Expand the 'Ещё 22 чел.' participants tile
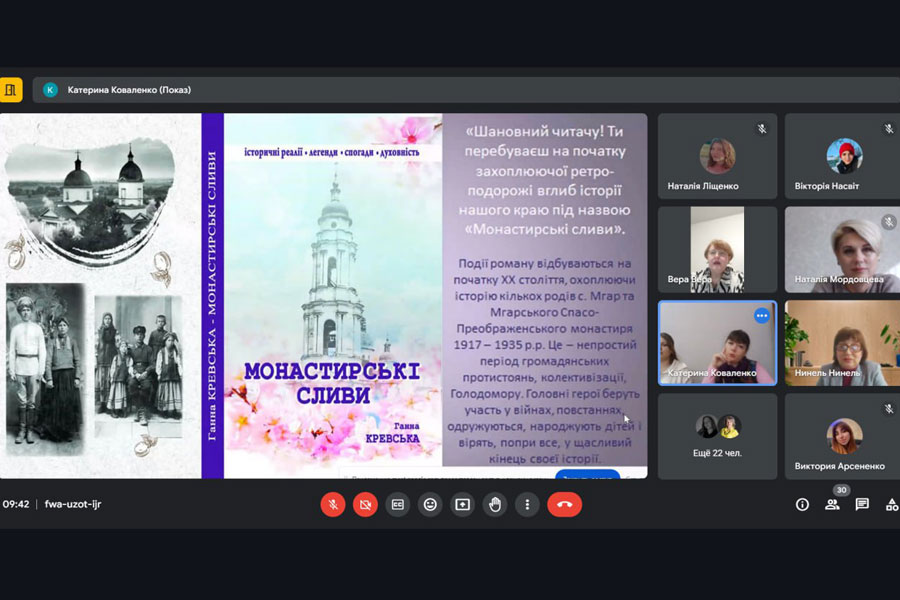Image resolution: width=900 pixels, height=600 pixels. [x=717, y=436]
